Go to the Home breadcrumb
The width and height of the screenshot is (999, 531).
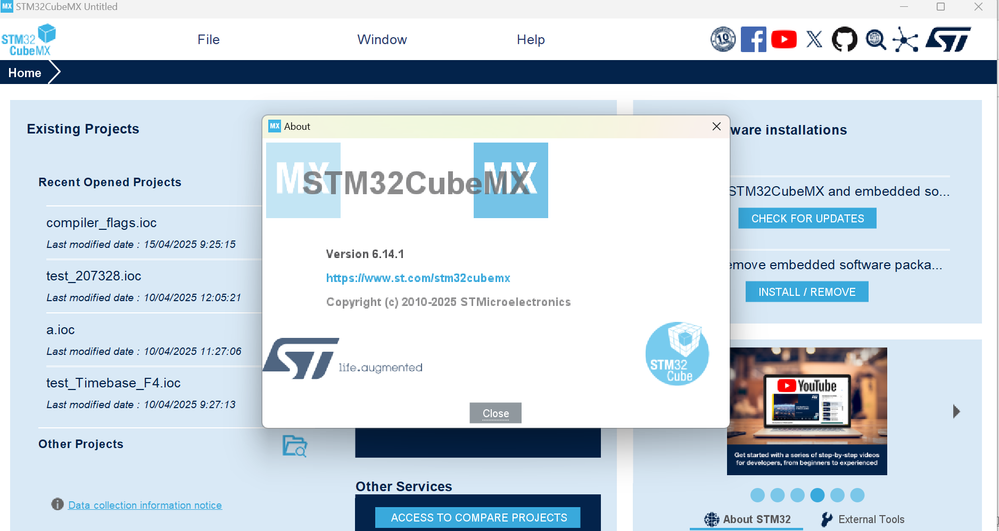point(25,73)
